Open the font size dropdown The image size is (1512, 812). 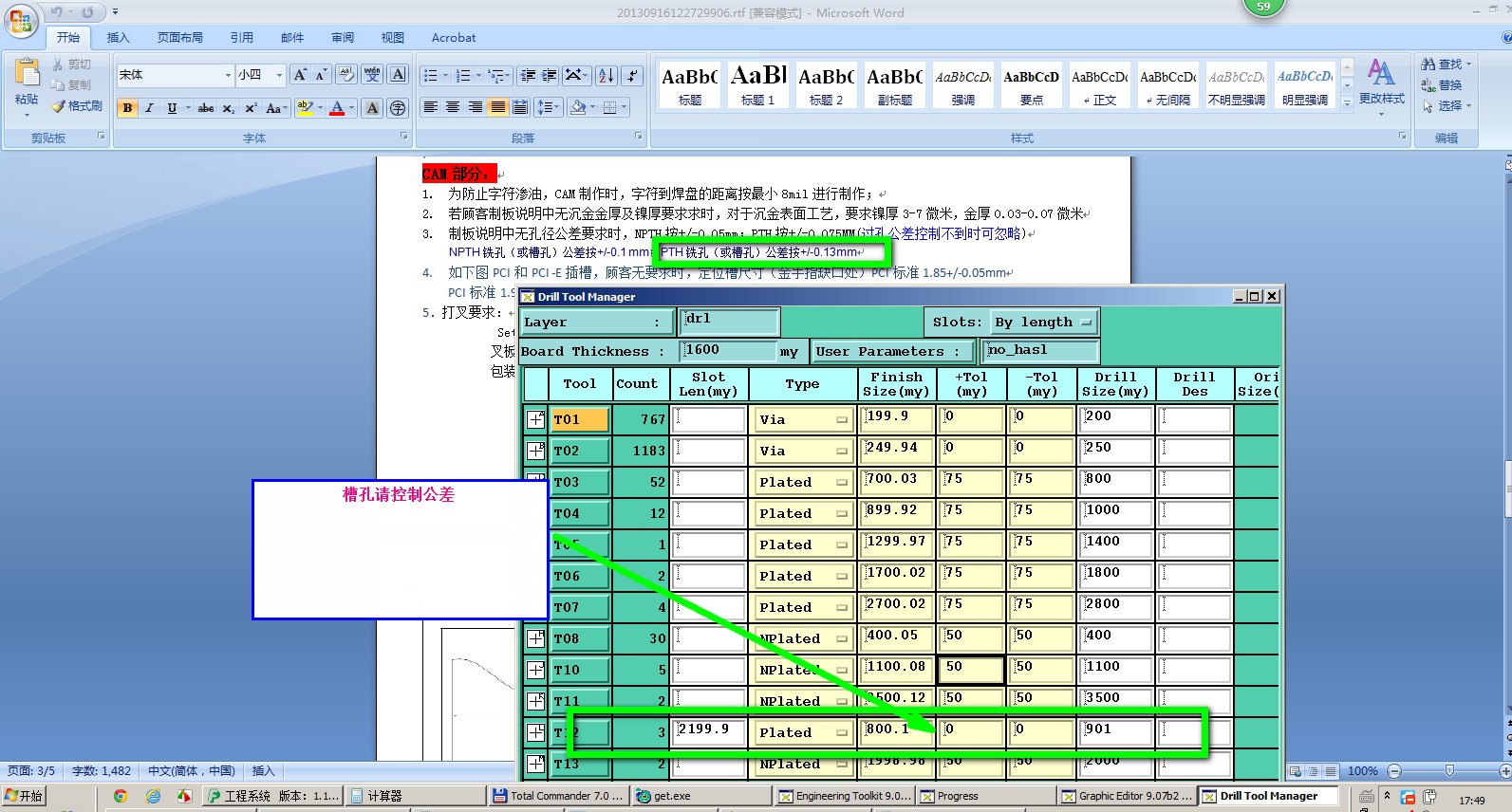click(x=279, y=75)
